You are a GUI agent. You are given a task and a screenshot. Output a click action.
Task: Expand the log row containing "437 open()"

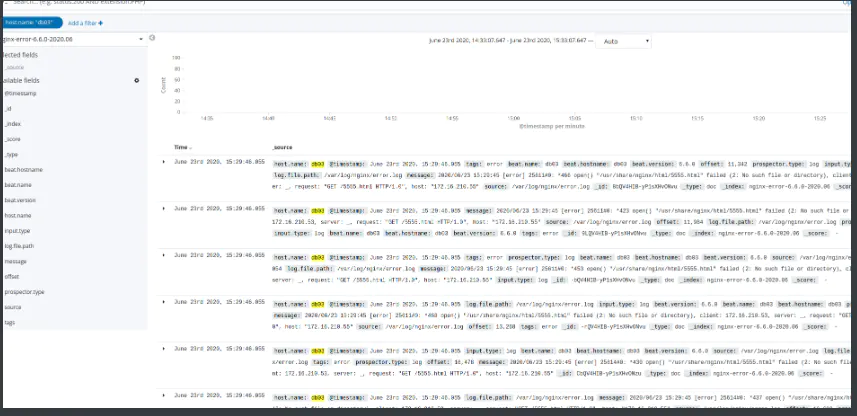(x=163, y=395)
